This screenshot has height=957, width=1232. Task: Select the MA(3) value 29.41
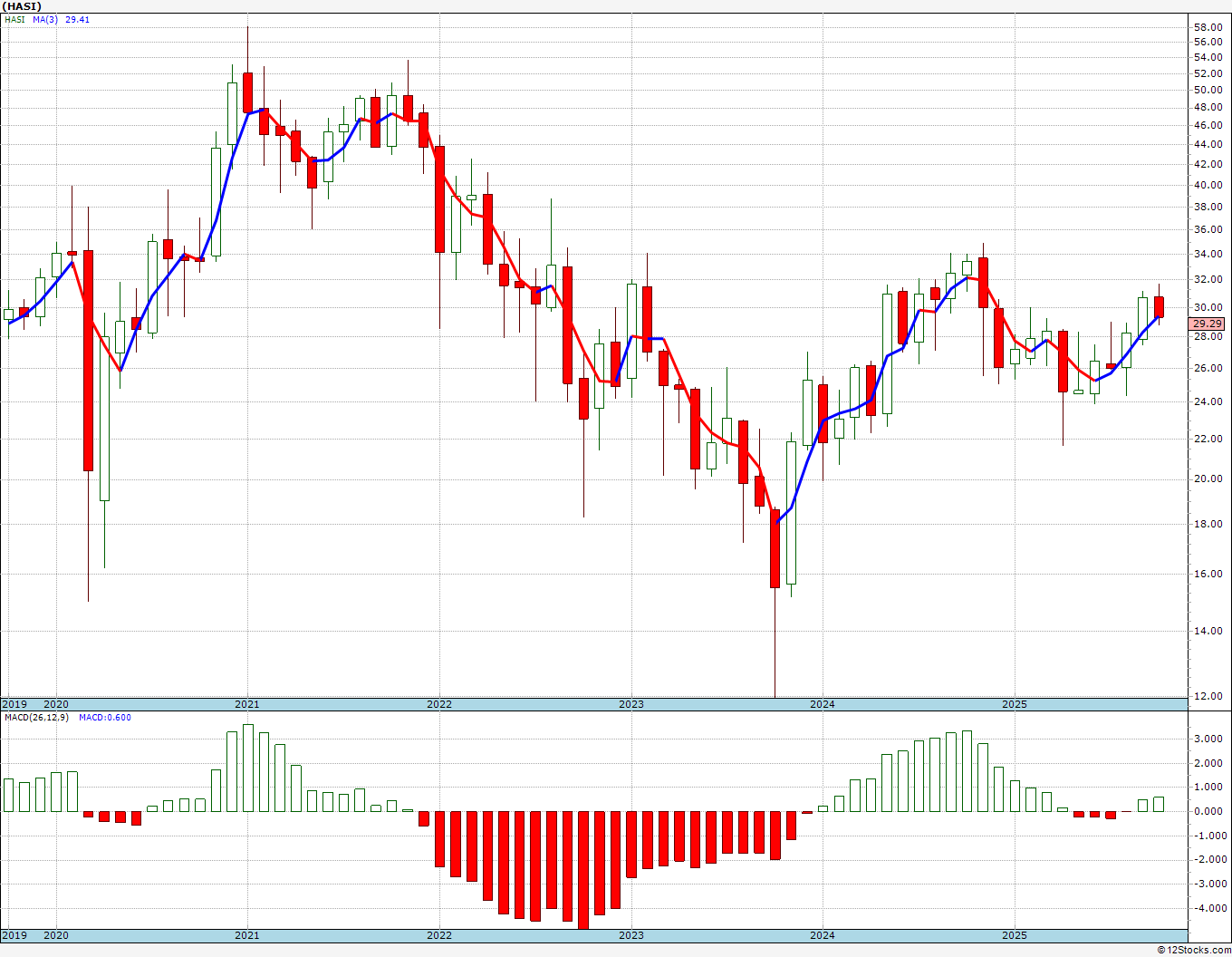(x=78, y=19)
